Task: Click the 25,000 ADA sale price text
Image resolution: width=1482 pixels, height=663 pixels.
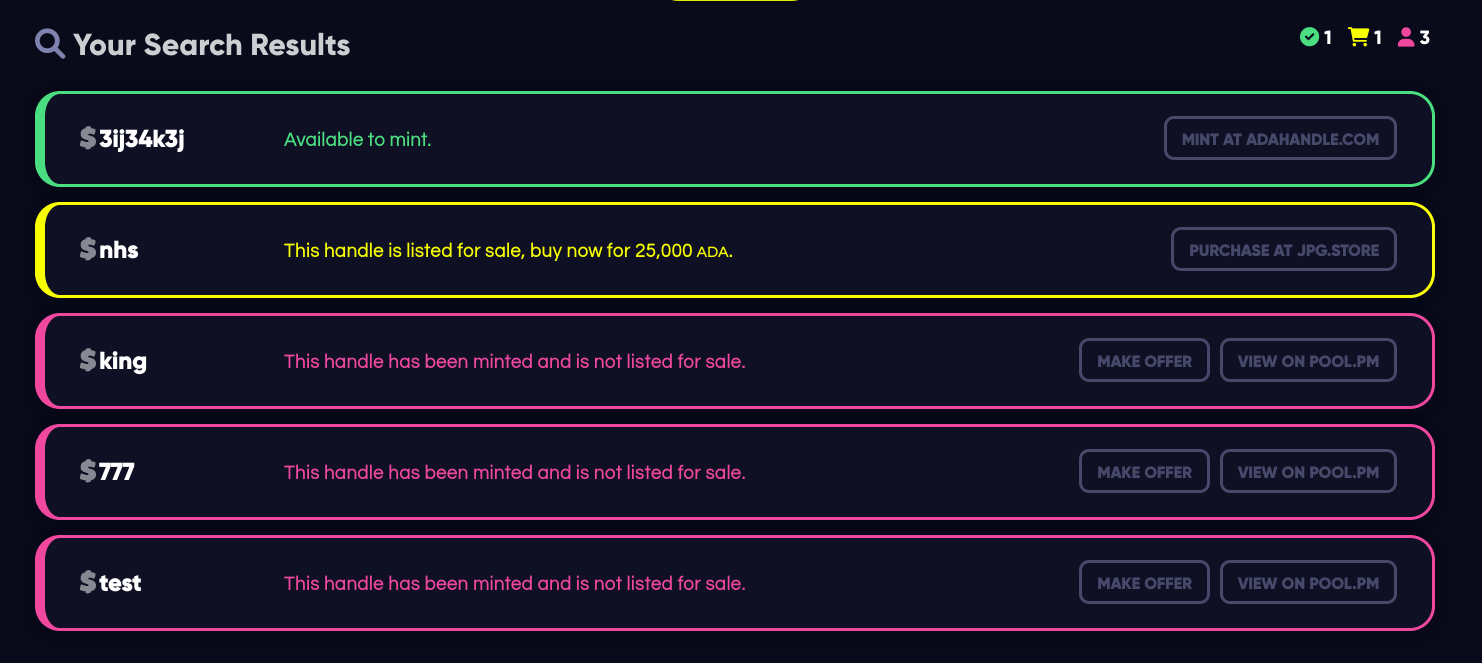Action: [681, 250]
